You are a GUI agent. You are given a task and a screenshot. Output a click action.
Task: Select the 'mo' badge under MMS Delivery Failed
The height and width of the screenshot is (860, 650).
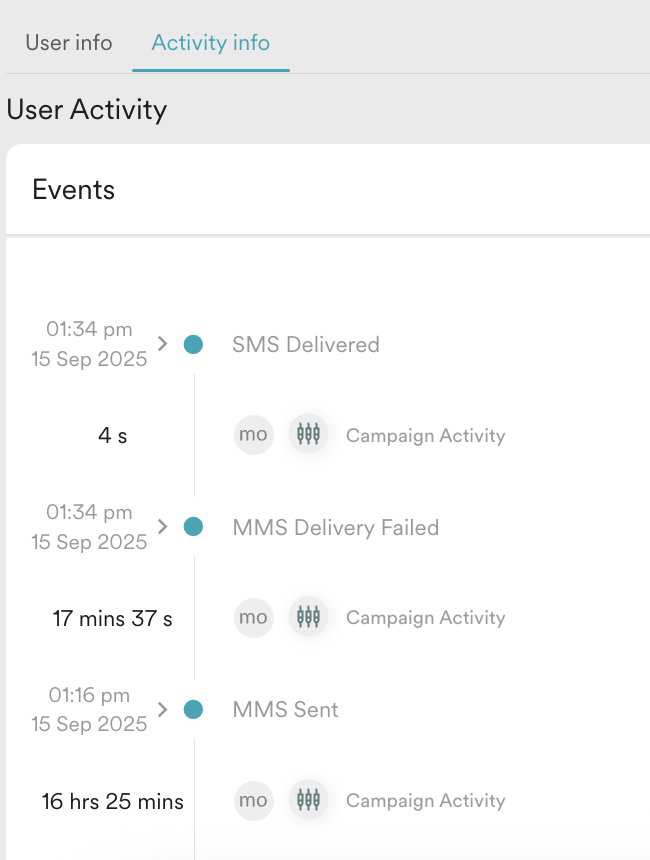[x=253, y=617]
